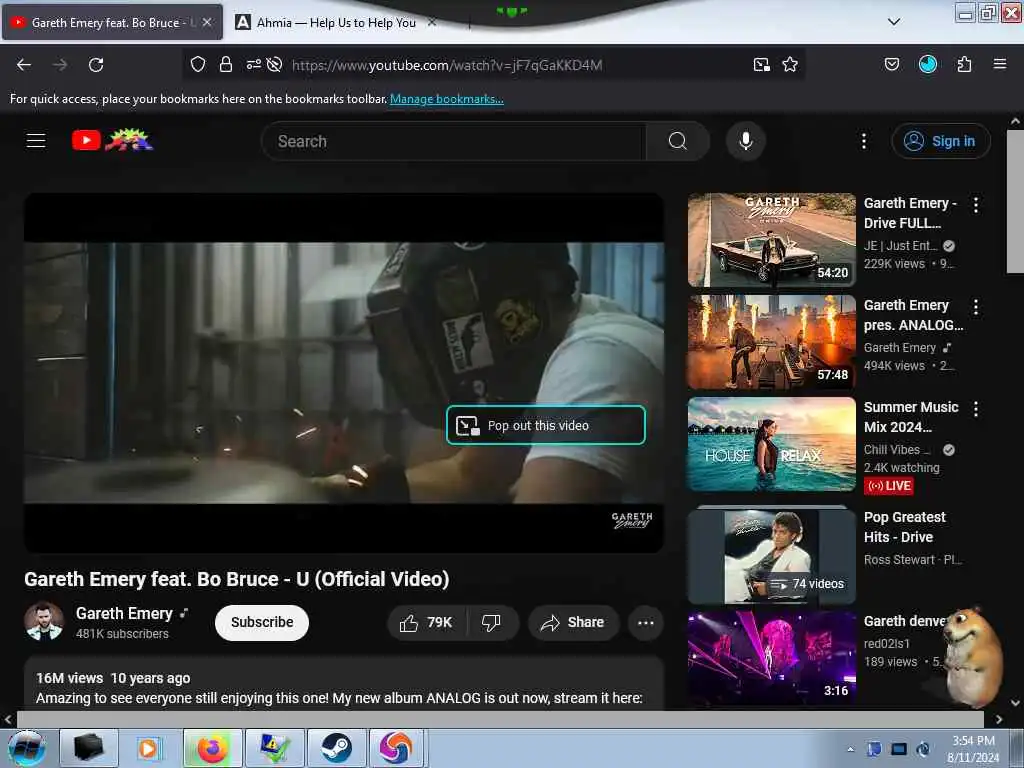Image resolution: width=1024 pixels, height=768 pixels.
Task: Open the tracking protection shield icon
Action: pyautogui.click(x=198, y=64)
